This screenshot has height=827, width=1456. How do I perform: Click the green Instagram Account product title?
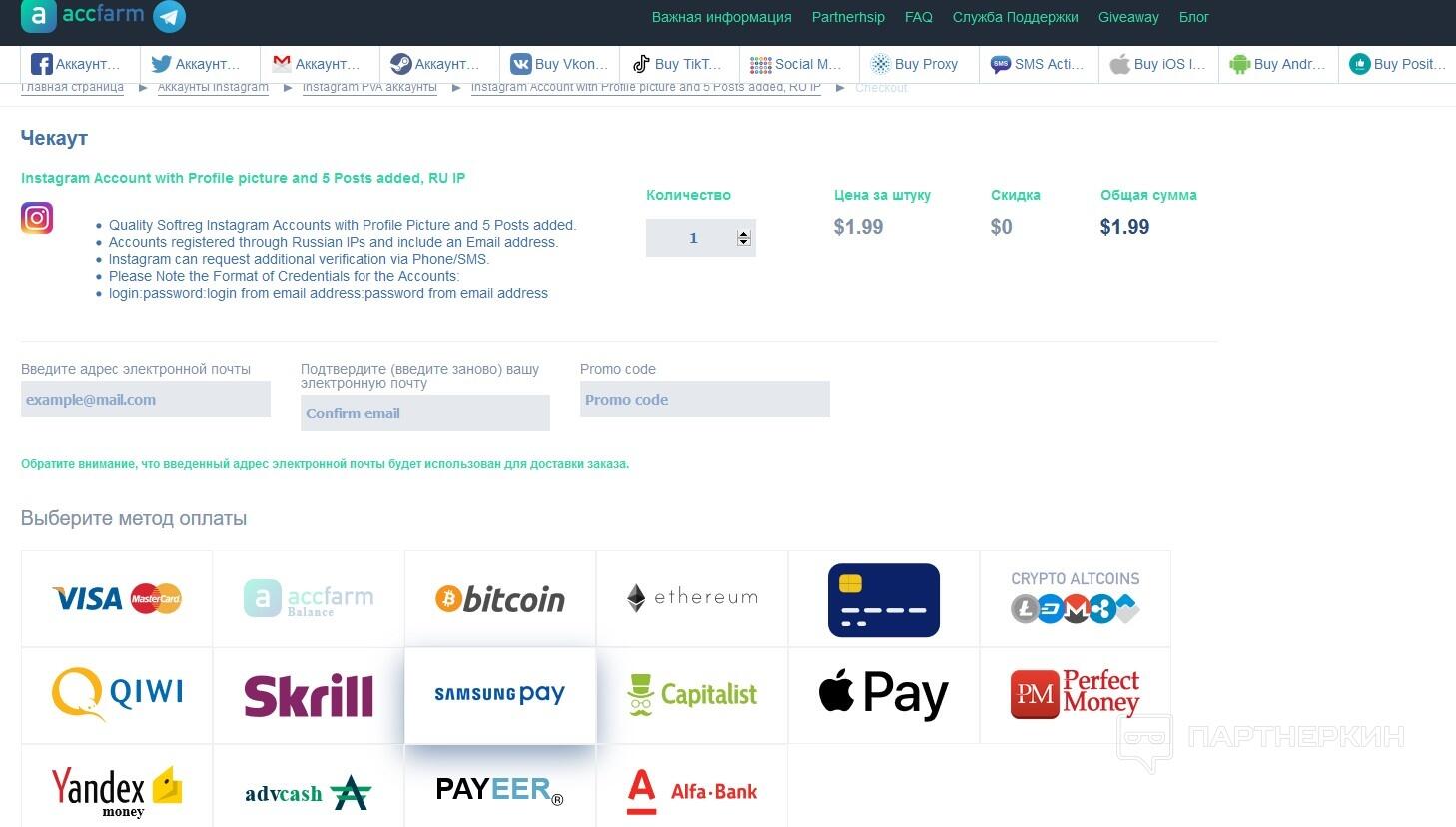point(243,178)
